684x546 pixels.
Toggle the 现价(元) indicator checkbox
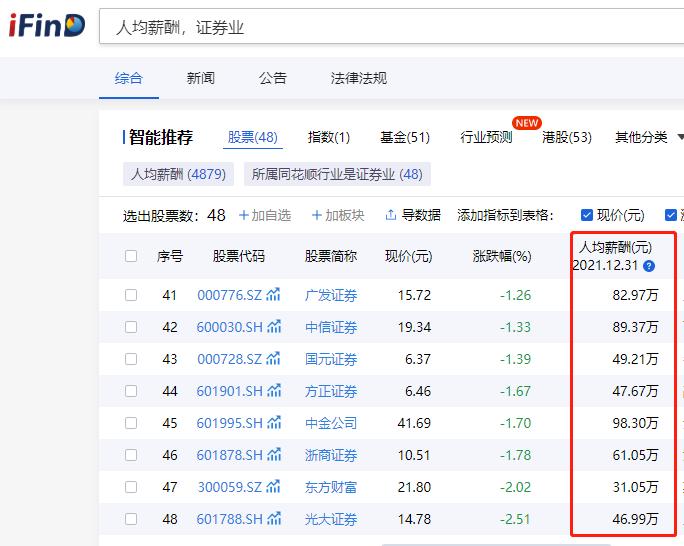587,215
